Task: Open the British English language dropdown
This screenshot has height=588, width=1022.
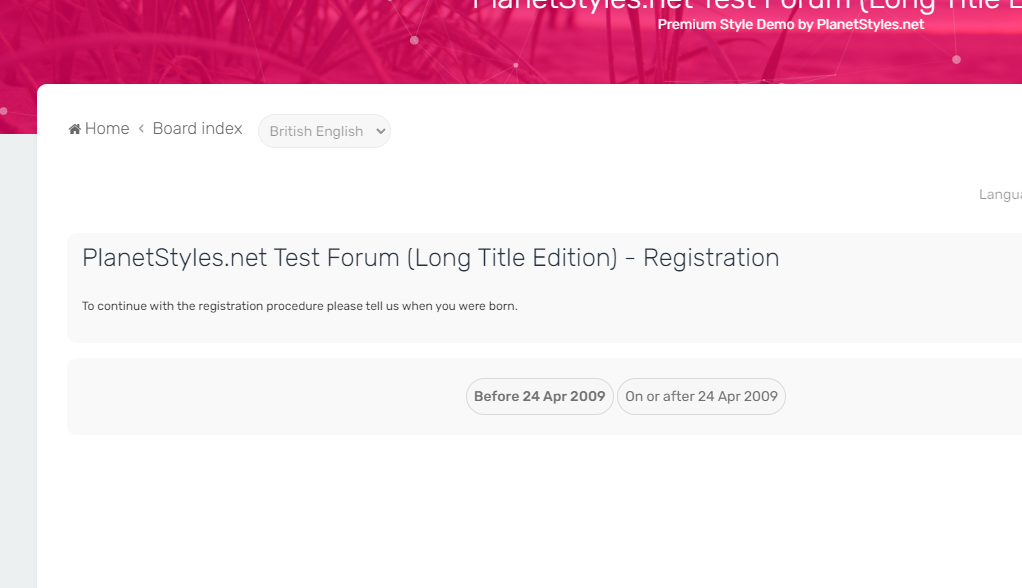Action: [x=316, y=131]
